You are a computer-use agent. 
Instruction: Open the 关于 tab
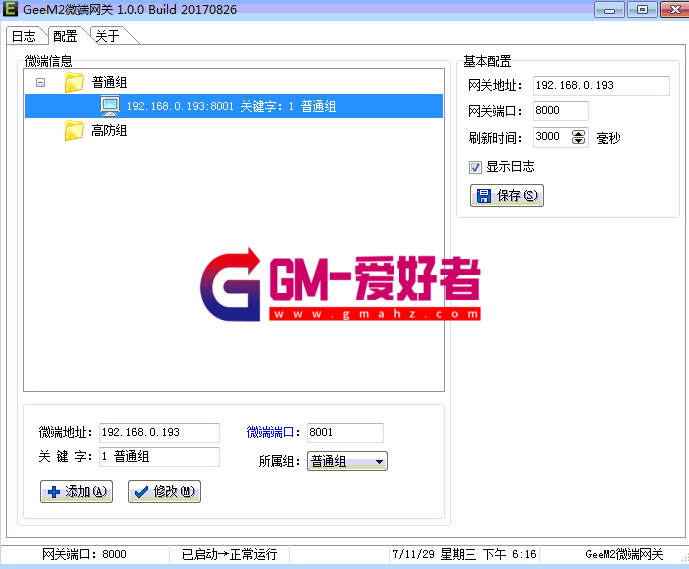pos(108,36)
